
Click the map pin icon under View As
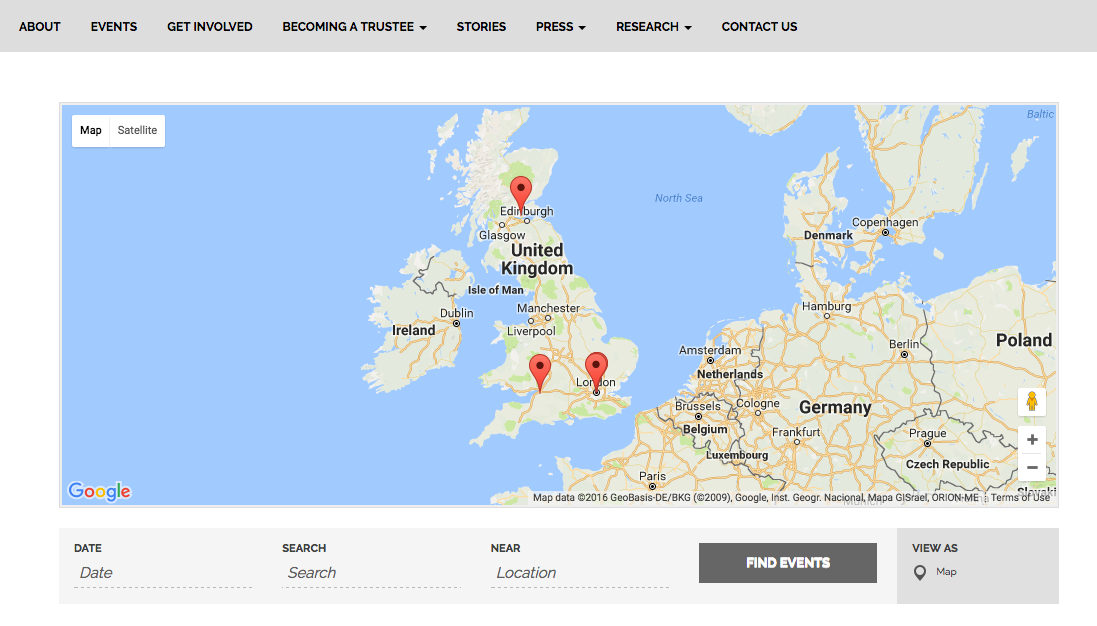coord(920,573)
